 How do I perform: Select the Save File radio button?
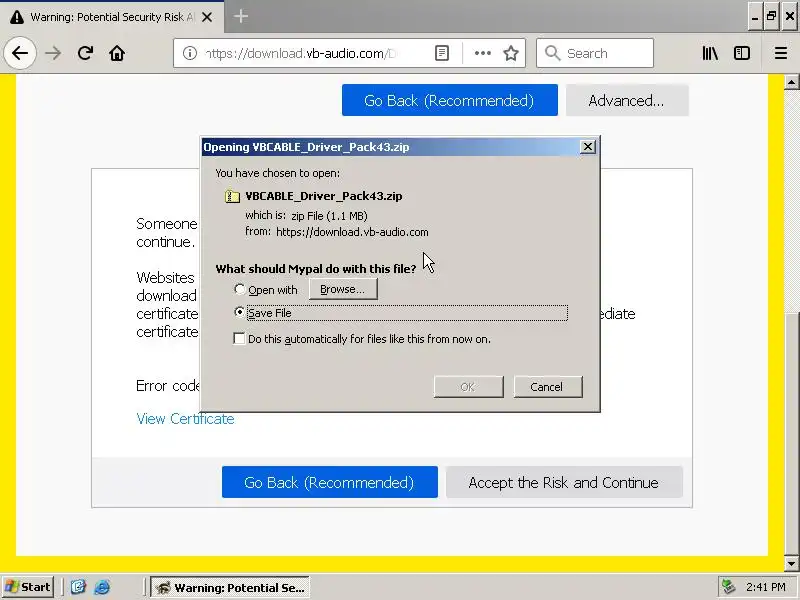[x=239, y=312]
